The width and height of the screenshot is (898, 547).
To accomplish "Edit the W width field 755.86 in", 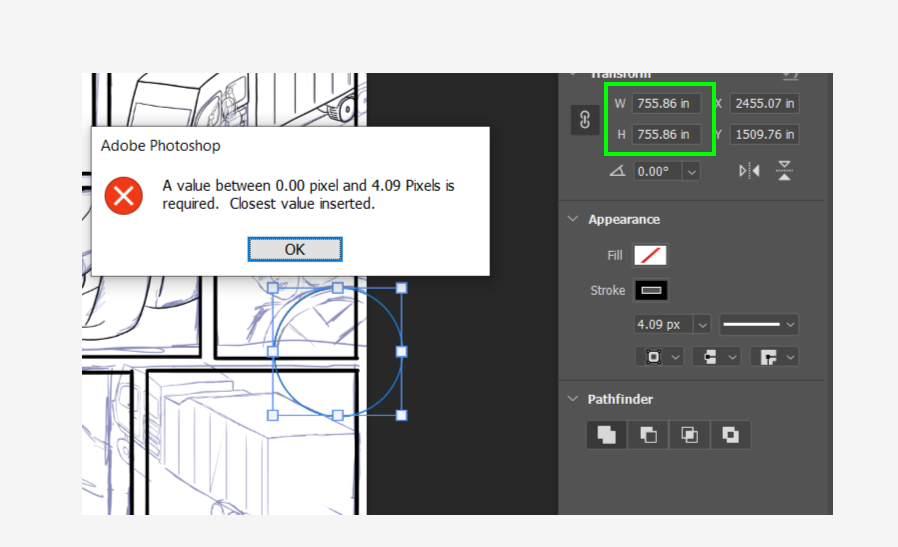I will click(666, 104).
